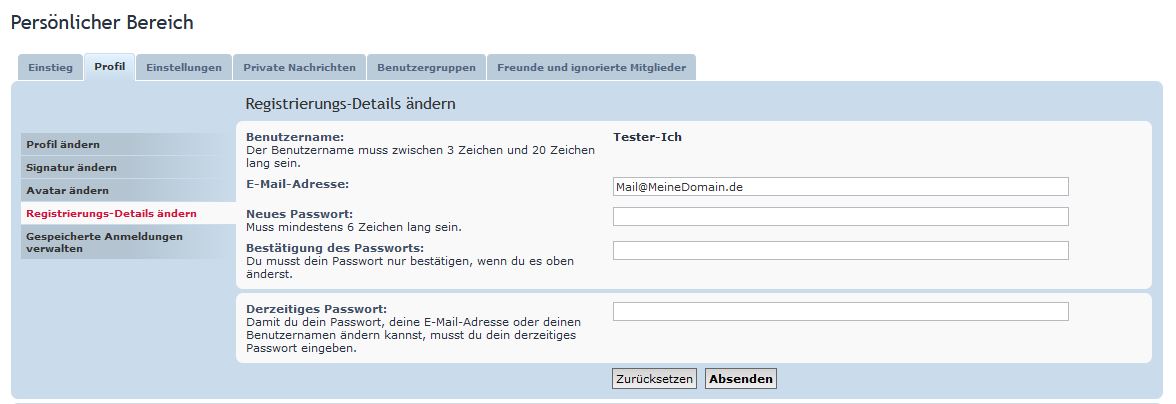The width and height of the screenshot is (1176, 404).
Task: Click Profil ändern in the sidebar
Action: pos(63,145)
